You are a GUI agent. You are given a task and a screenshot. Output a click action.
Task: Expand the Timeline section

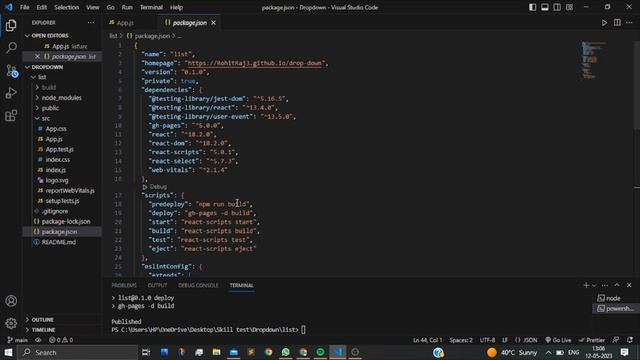coord(43,330)
